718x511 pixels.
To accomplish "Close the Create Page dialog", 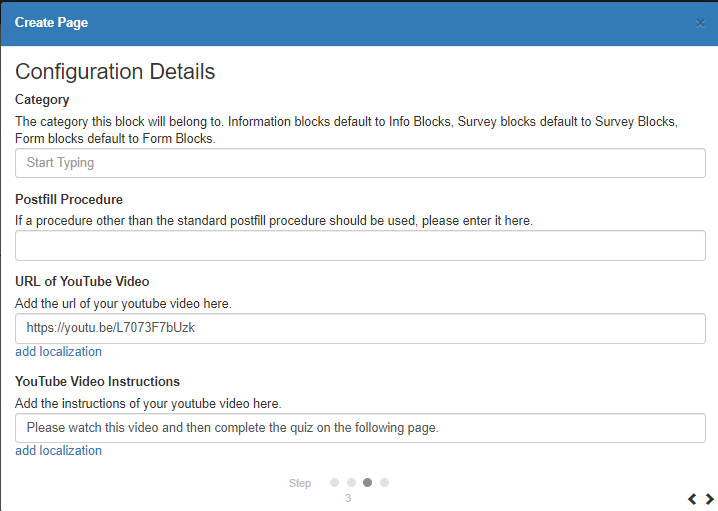I will (x=700, y=22).
